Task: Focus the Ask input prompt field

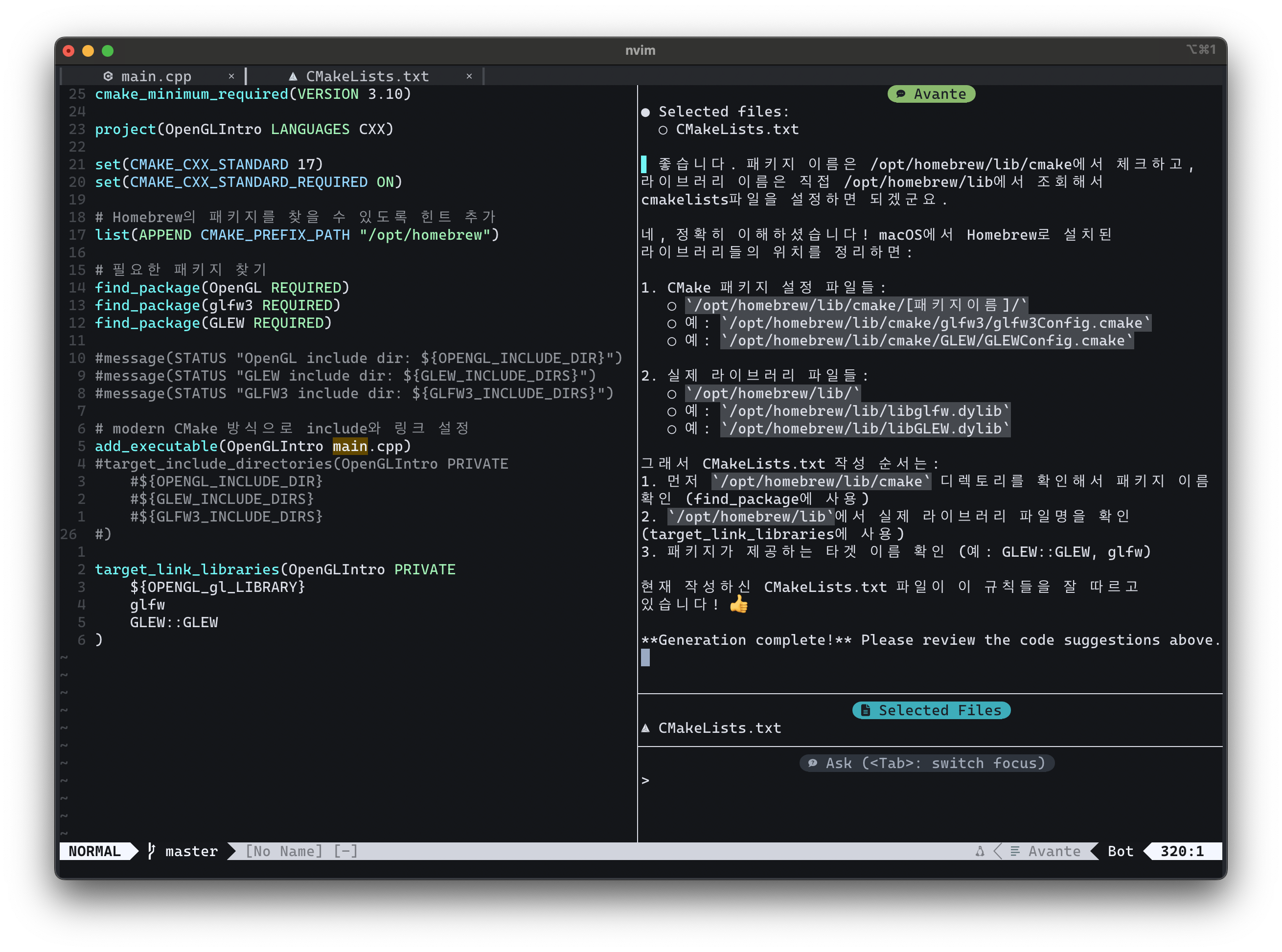Action: coord(922,780)
